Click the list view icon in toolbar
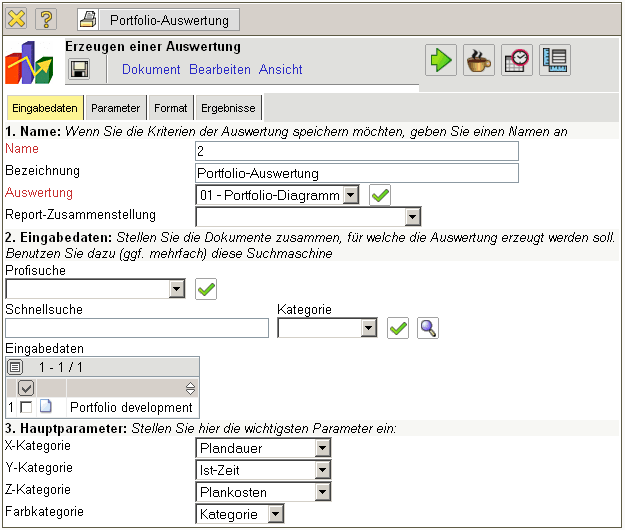The width and height of the screenshot is (625, 530). 555,60
